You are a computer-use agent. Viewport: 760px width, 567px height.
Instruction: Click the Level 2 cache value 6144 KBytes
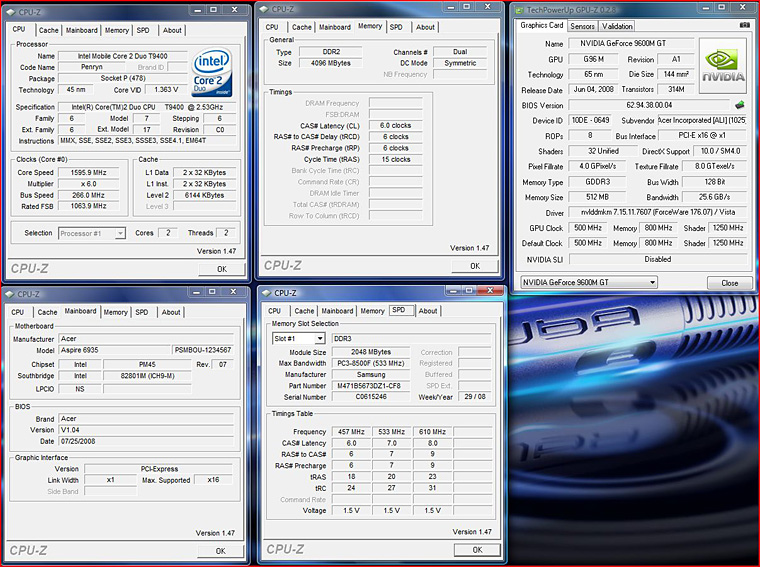[x=205, y=195]
